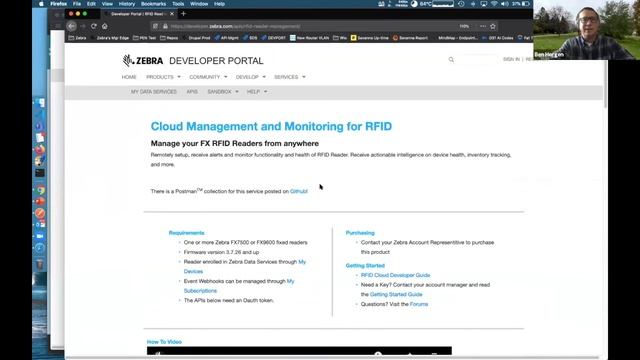
Task: Click the Time Machine clock icon in menu bar
Action: click(461, 4)
